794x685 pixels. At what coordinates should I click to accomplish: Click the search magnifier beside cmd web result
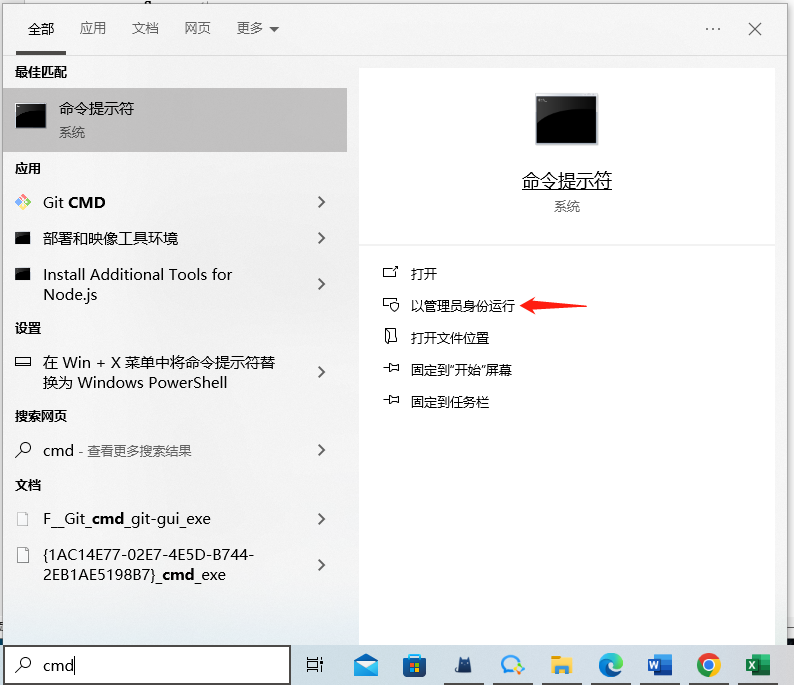pos(23,450)
